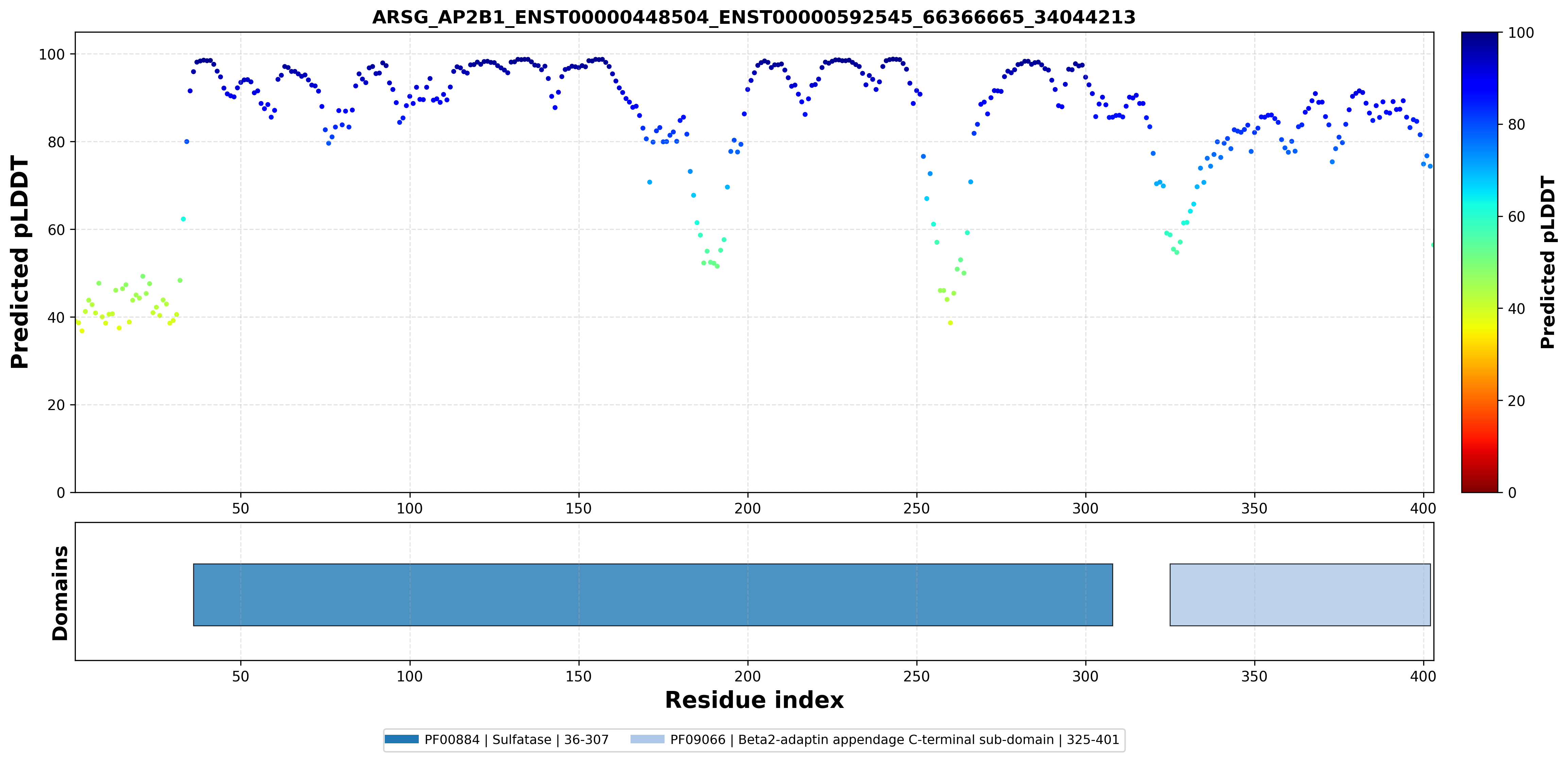Click the Domains axis label

click(x=59, y=593)
